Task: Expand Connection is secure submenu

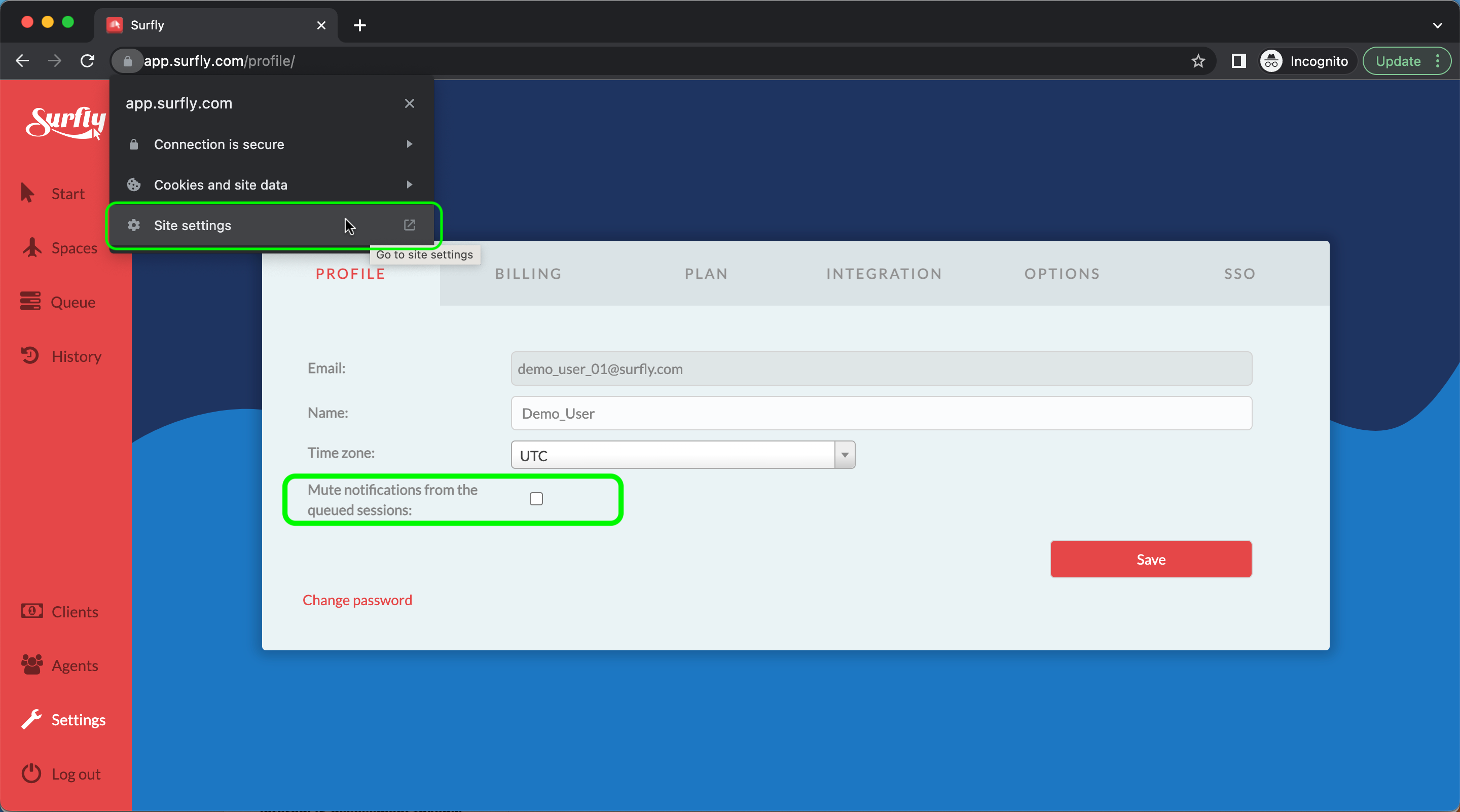Action: point(271,144)
